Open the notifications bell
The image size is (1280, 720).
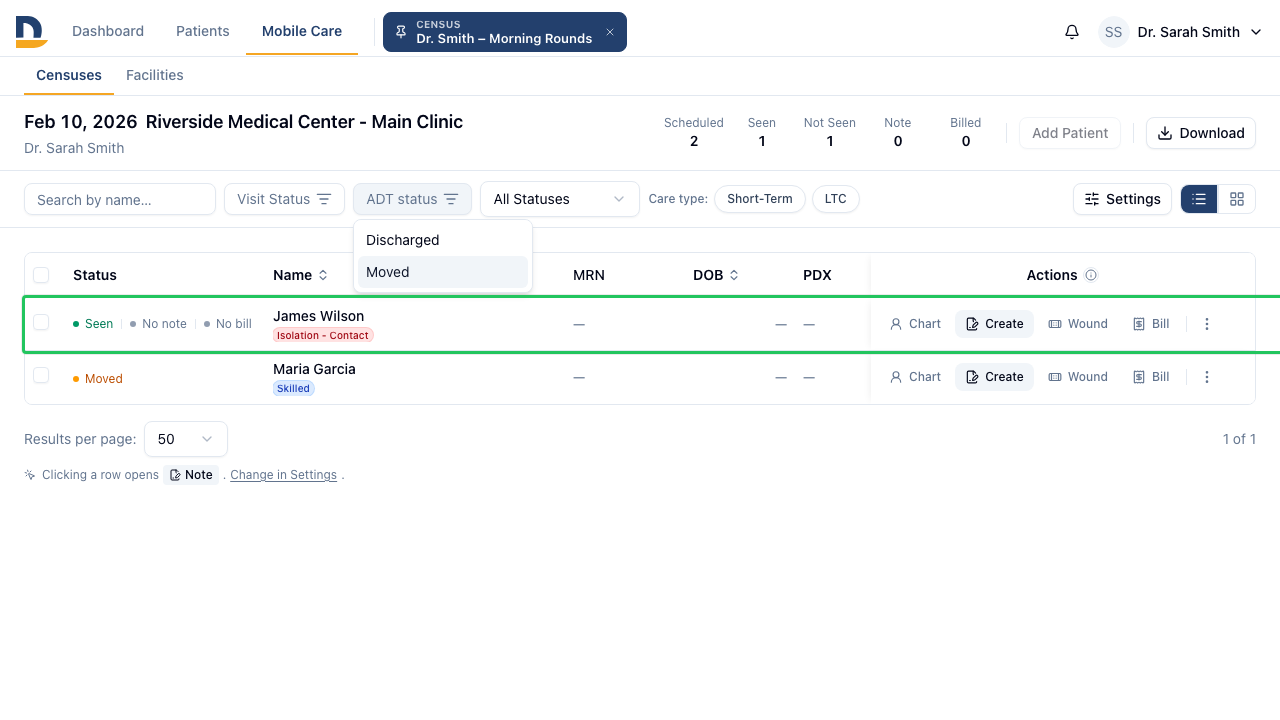(1072, 32)
